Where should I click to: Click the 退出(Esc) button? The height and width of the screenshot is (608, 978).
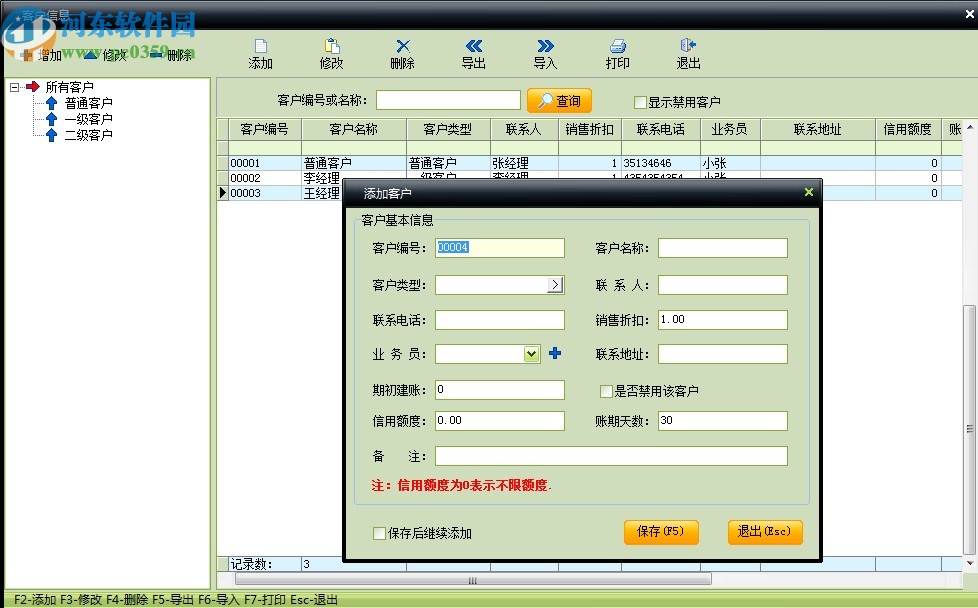click(765, 533)
